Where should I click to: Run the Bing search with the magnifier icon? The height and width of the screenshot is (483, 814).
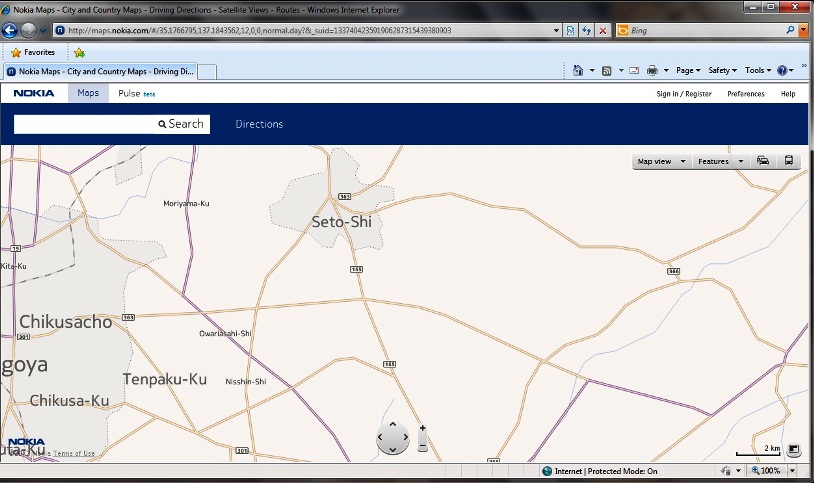790,30
